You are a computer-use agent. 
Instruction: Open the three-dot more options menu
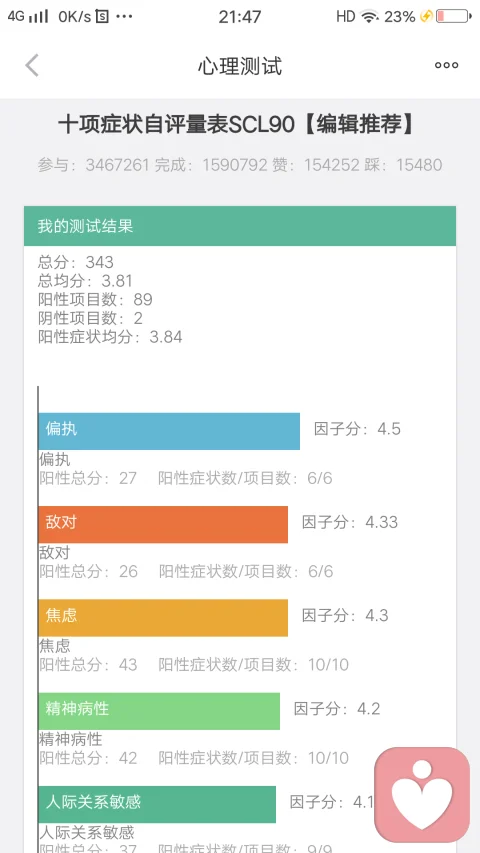[x=446, y=65]
